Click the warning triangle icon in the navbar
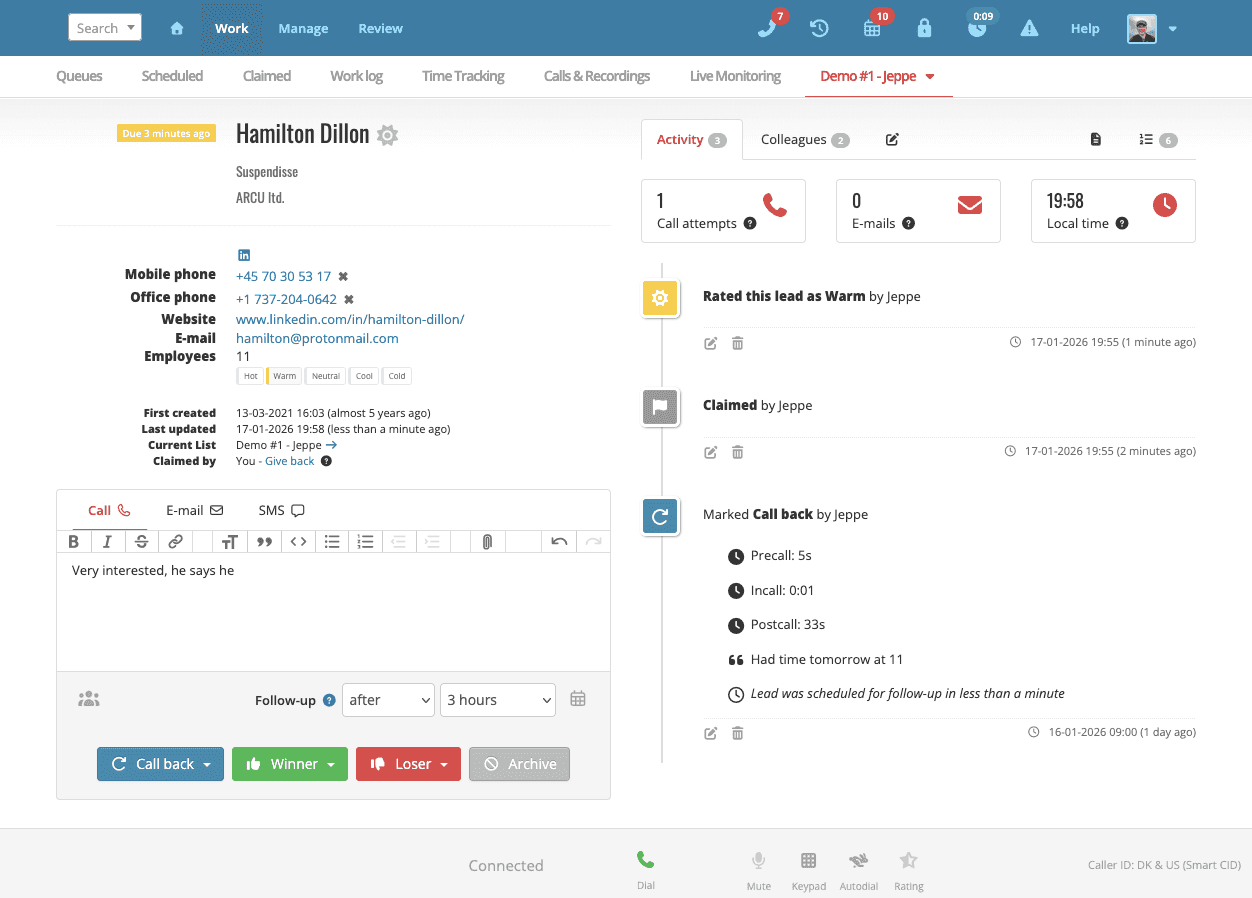This screenshot has width=1252, height=898. tap(1029, 29)
